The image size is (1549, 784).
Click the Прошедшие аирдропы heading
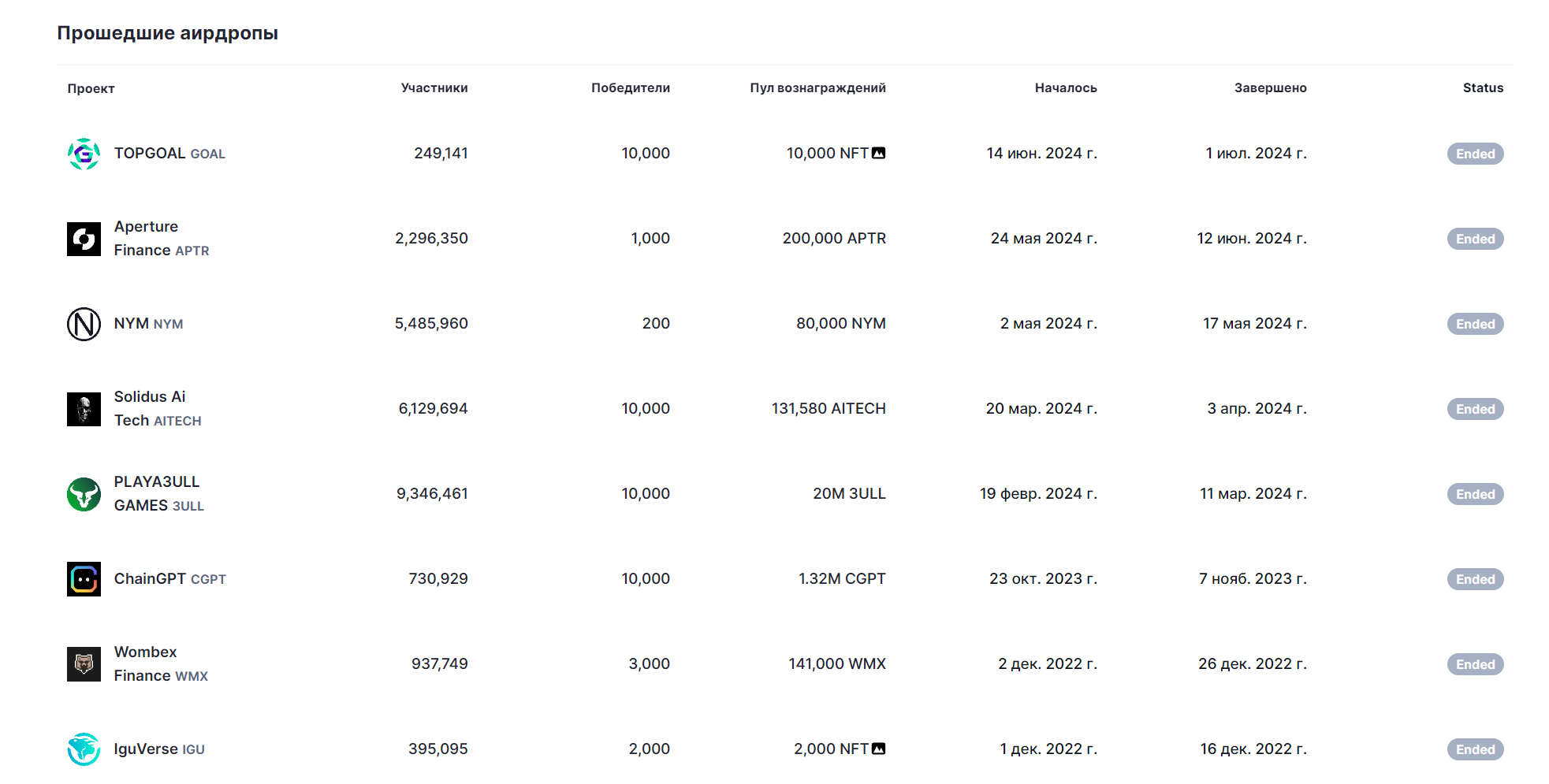[x=166, y=33]
